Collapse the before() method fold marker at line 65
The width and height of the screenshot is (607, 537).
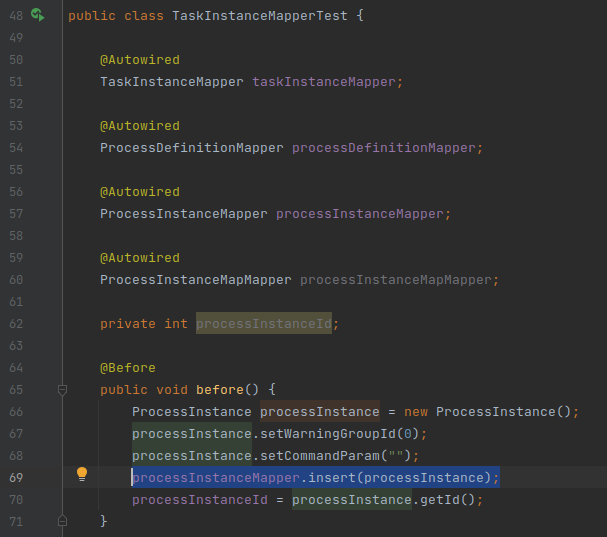[62, 389]
